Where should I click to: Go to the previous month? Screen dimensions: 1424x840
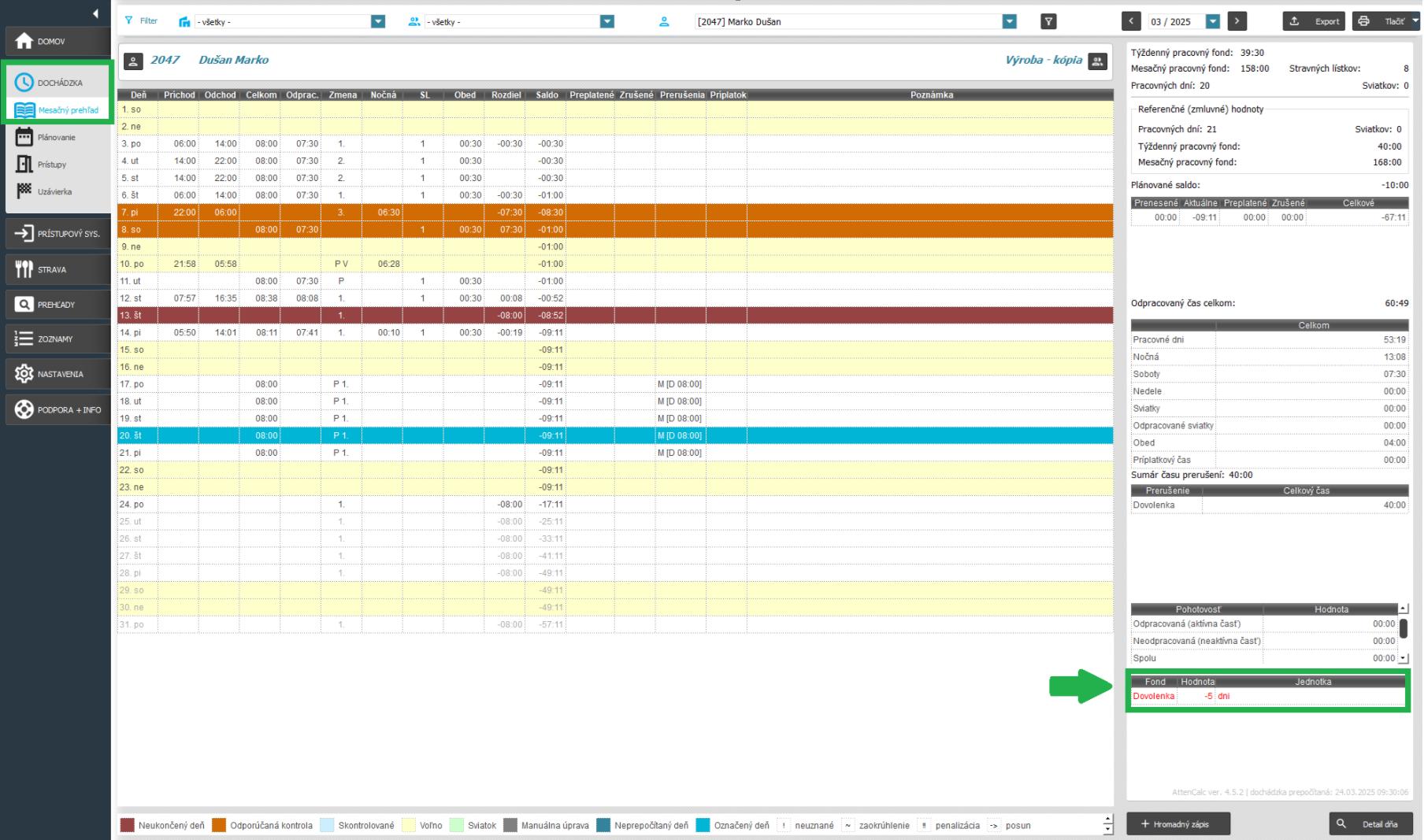1132,22
